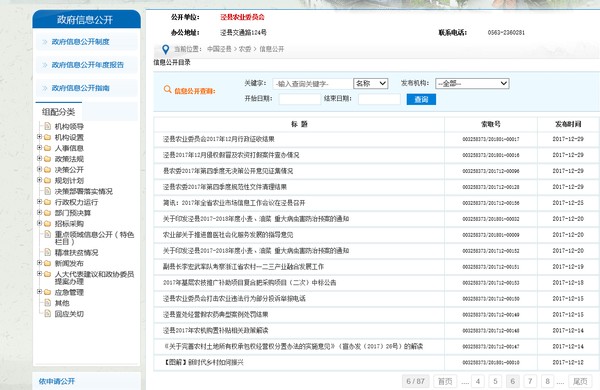Select the 组配分类 tab
The height and width of the screenshot is (390, 600).
(x=59, y=112)
